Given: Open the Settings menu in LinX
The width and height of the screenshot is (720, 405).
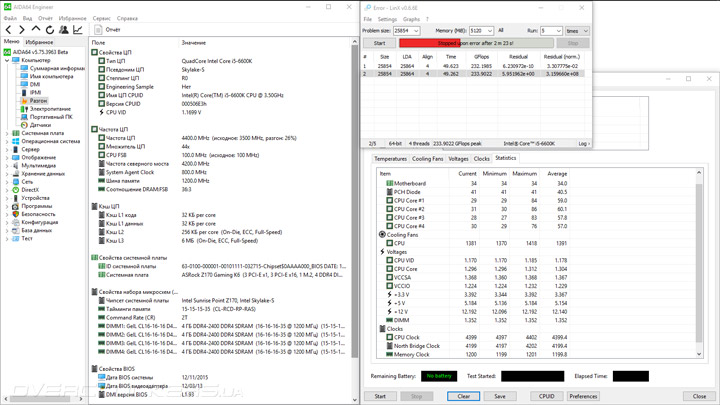Looking at the screenshot, I should 387,19.
